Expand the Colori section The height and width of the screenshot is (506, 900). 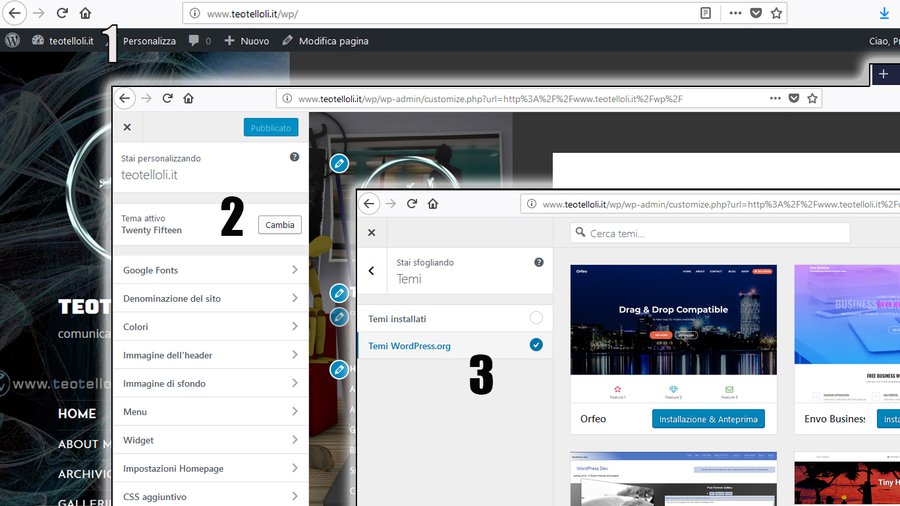click(210, 326)
